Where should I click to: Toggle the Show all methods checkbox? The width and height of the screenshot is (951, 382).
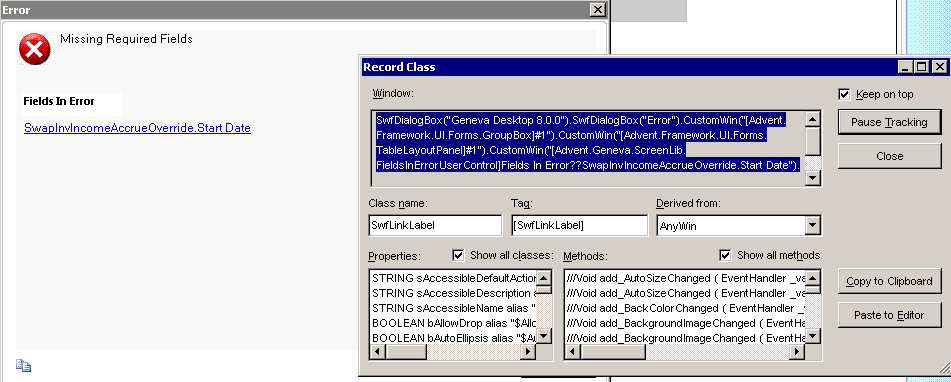725,255
